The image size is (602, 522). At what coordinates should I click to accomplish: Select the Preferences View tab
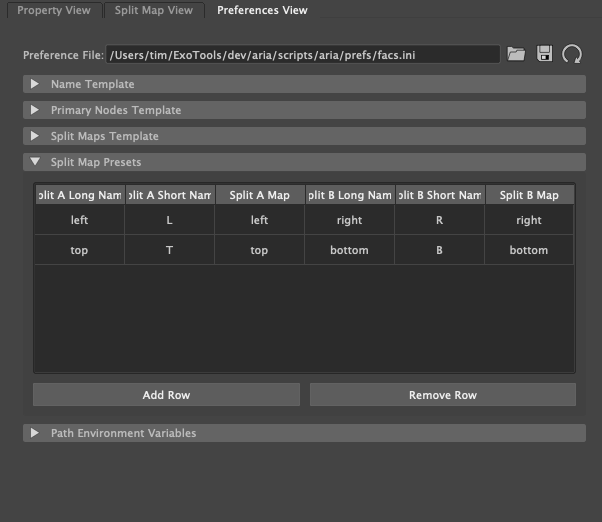coord(262,10)
